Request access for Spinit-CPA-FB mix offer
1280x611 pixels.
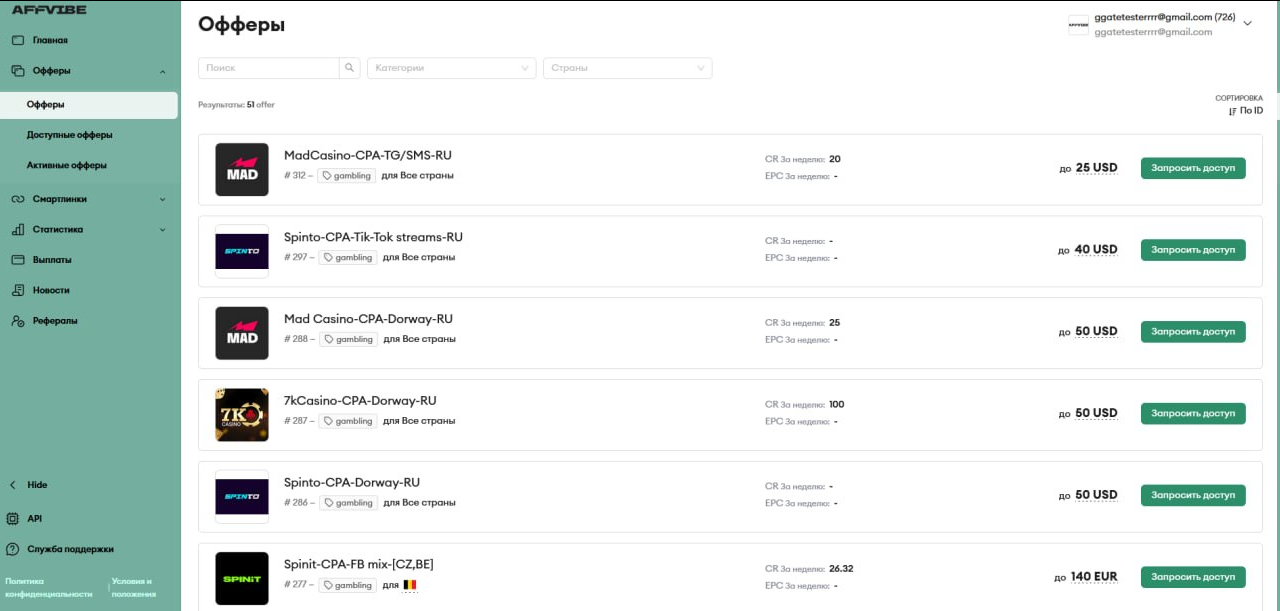1193,577
